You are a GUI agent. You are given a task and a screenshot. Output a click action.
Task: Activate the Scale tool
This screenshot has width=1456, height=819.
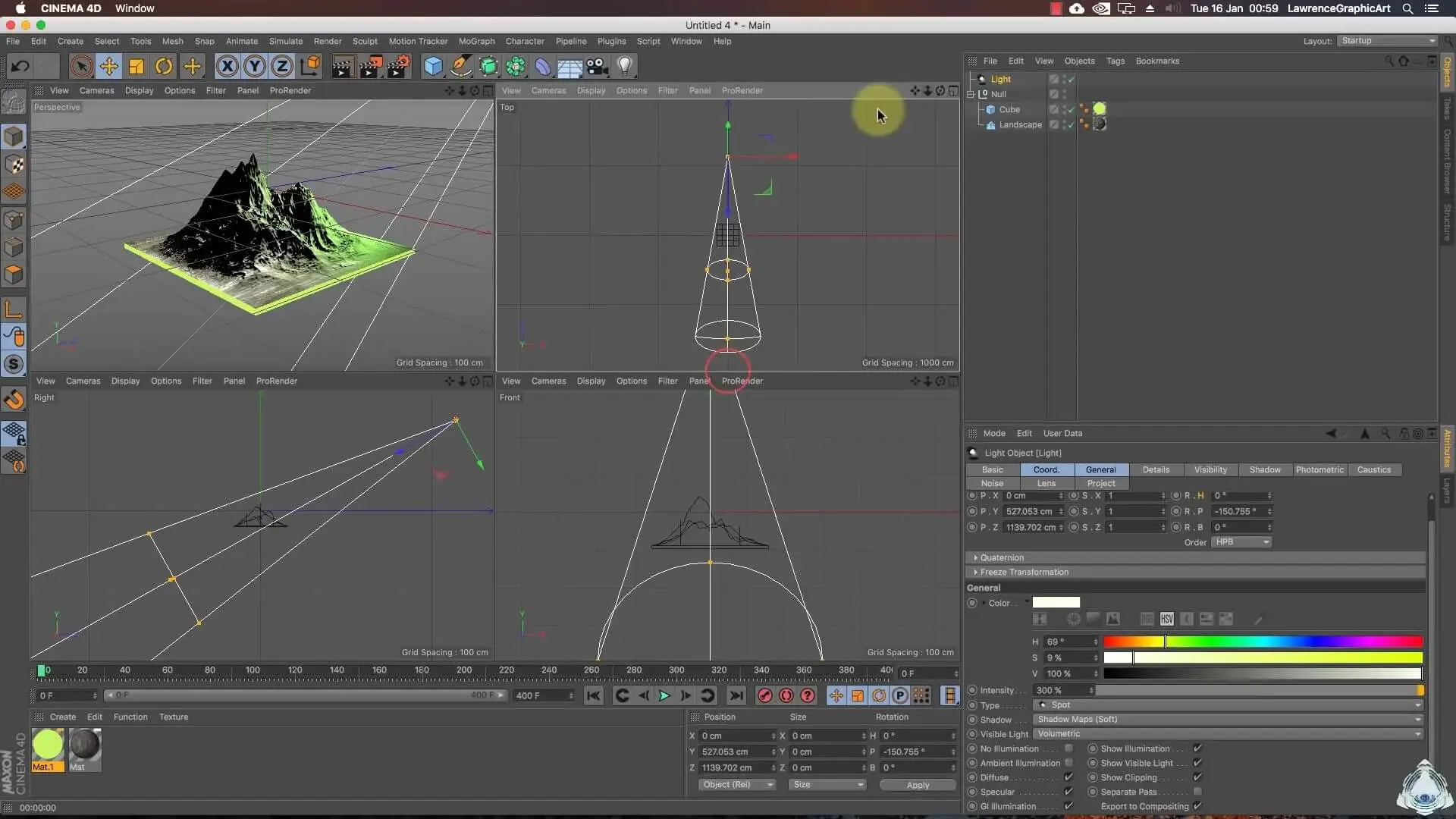[x=136, y=66]
